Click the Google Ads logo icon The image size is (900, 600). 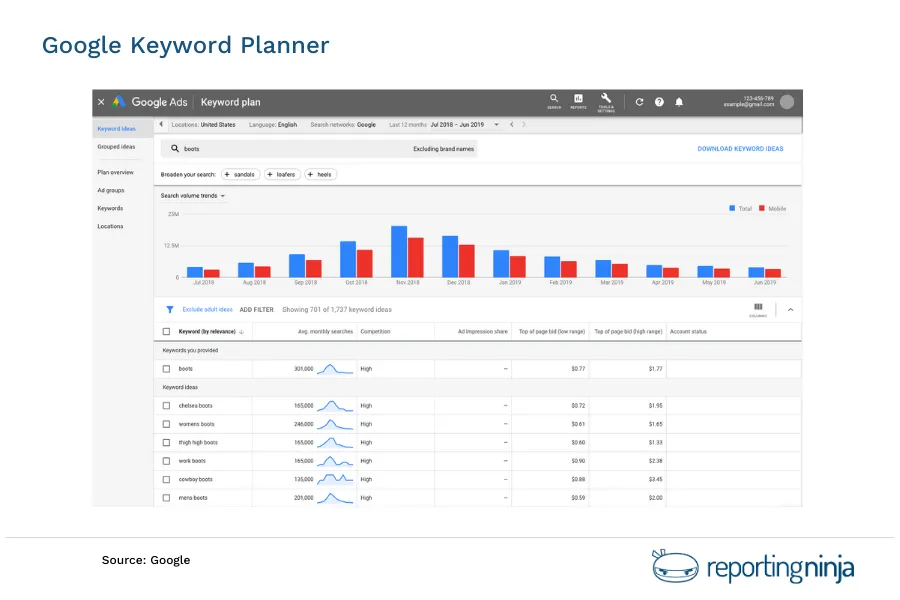click(119, 102)
